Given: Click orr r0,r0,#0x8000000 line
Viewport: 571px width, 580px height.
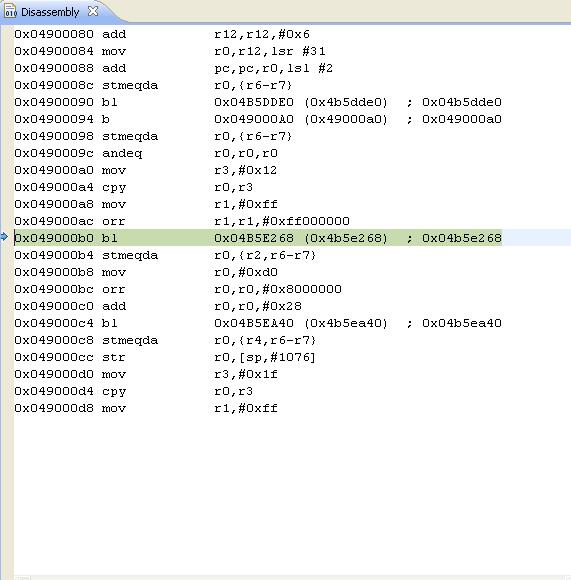Looking at the screenshot, I should [x=178, y=289].
